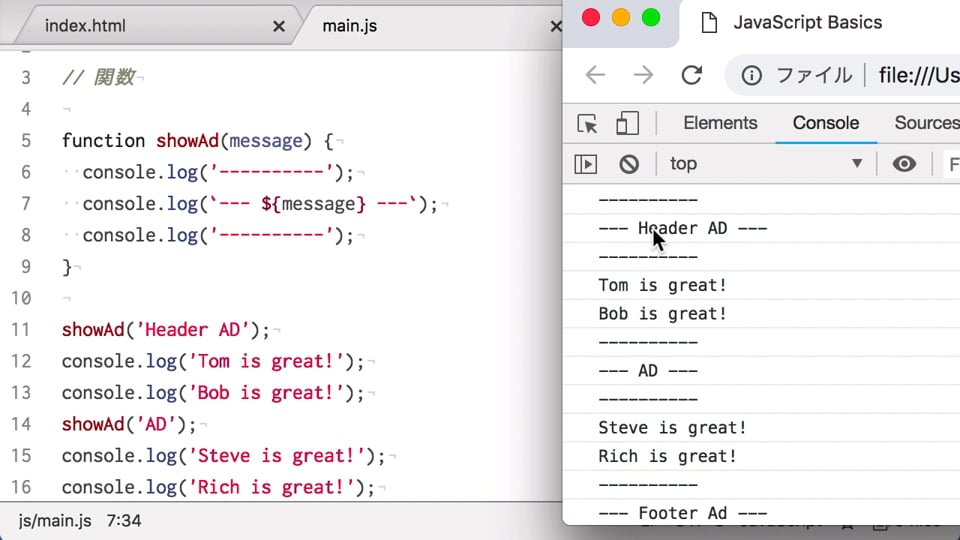
Task: Reload the JavaScript Basics page
Action: point(692,75)
